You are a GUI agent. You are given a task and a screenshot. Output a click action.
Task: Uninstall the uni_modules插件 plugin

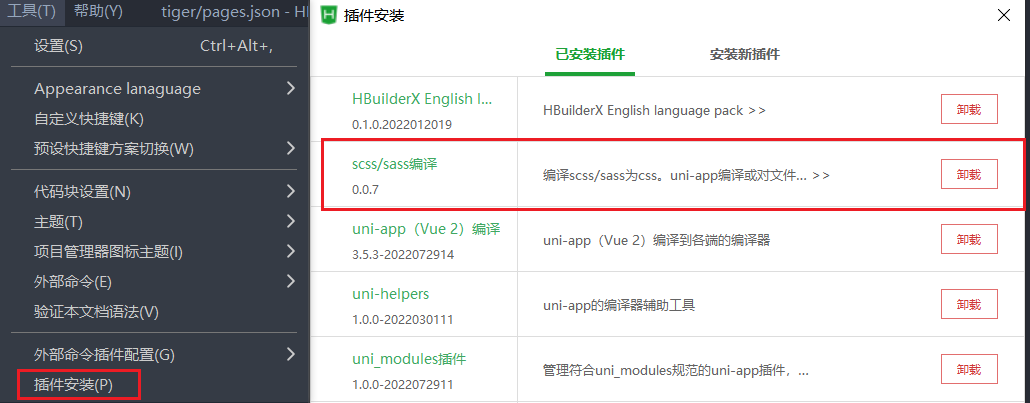tap(969, 369)
